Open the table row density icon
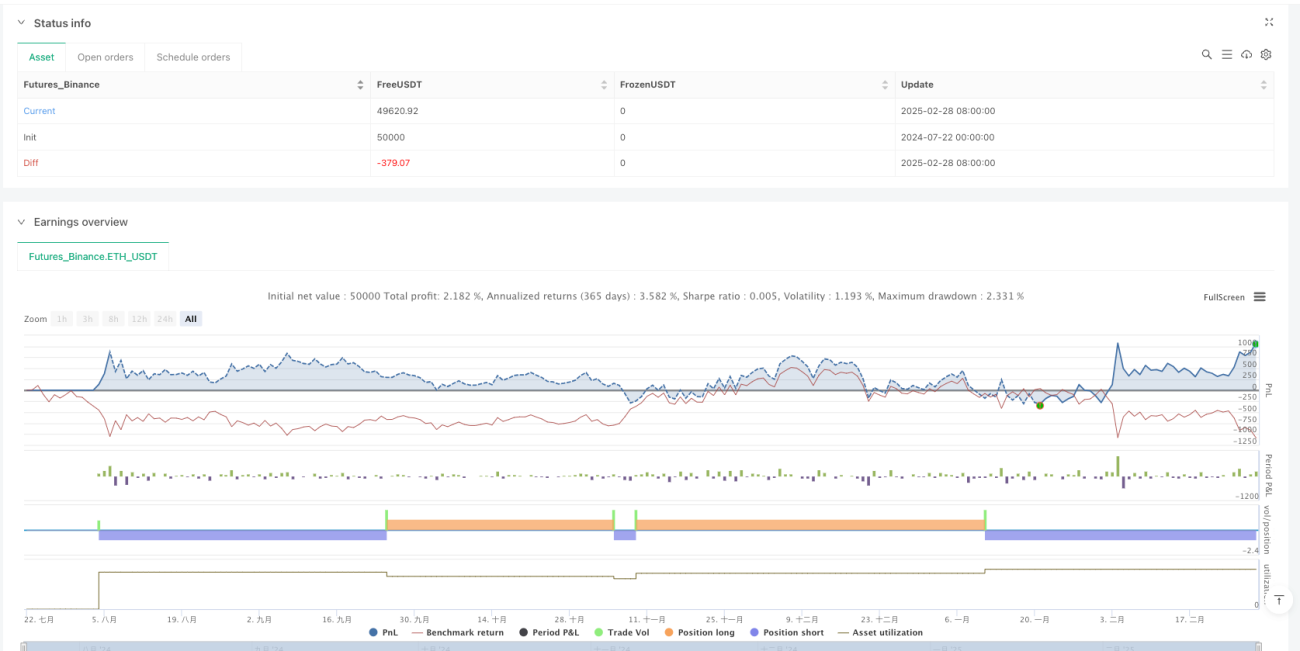 coord(1227,55)
